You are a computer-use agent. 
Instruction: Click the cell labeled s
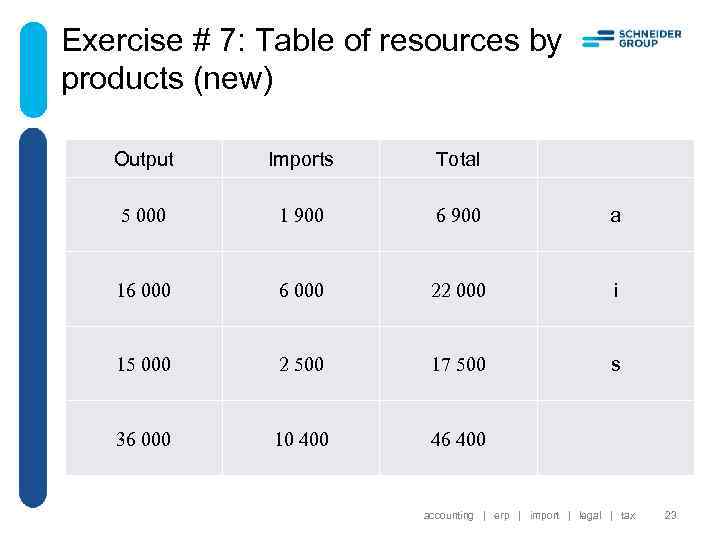(615, 365)
